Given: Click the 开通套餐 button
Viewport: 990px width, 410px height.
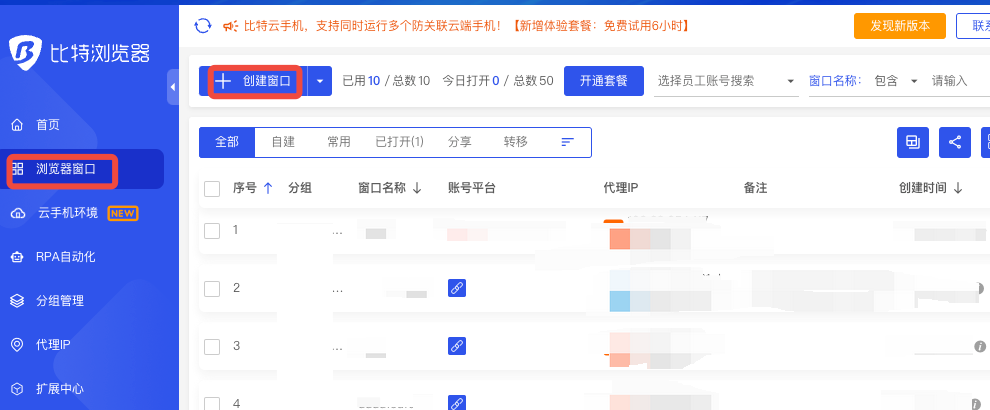Looking at the screenshot, I should 603,81.
